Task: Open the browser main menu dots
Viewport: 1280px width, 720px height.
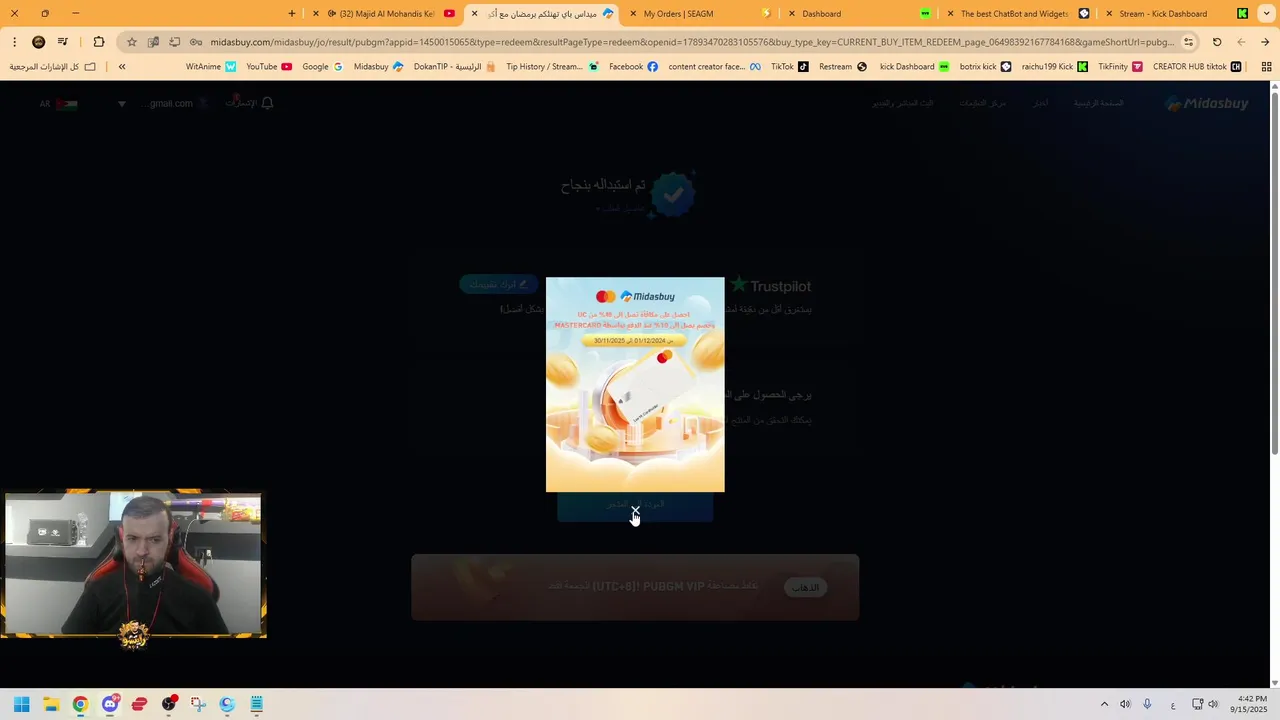Action: [14, 42]
